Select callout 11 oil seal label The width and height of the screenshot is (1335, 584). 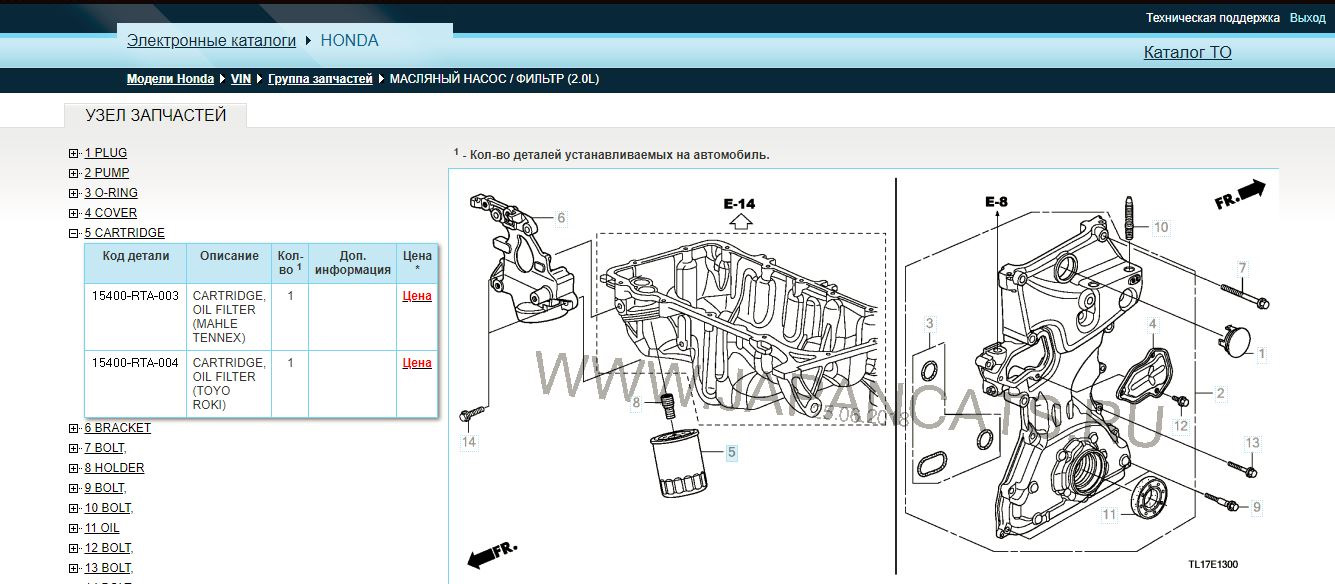click(x=1109, y=515)
